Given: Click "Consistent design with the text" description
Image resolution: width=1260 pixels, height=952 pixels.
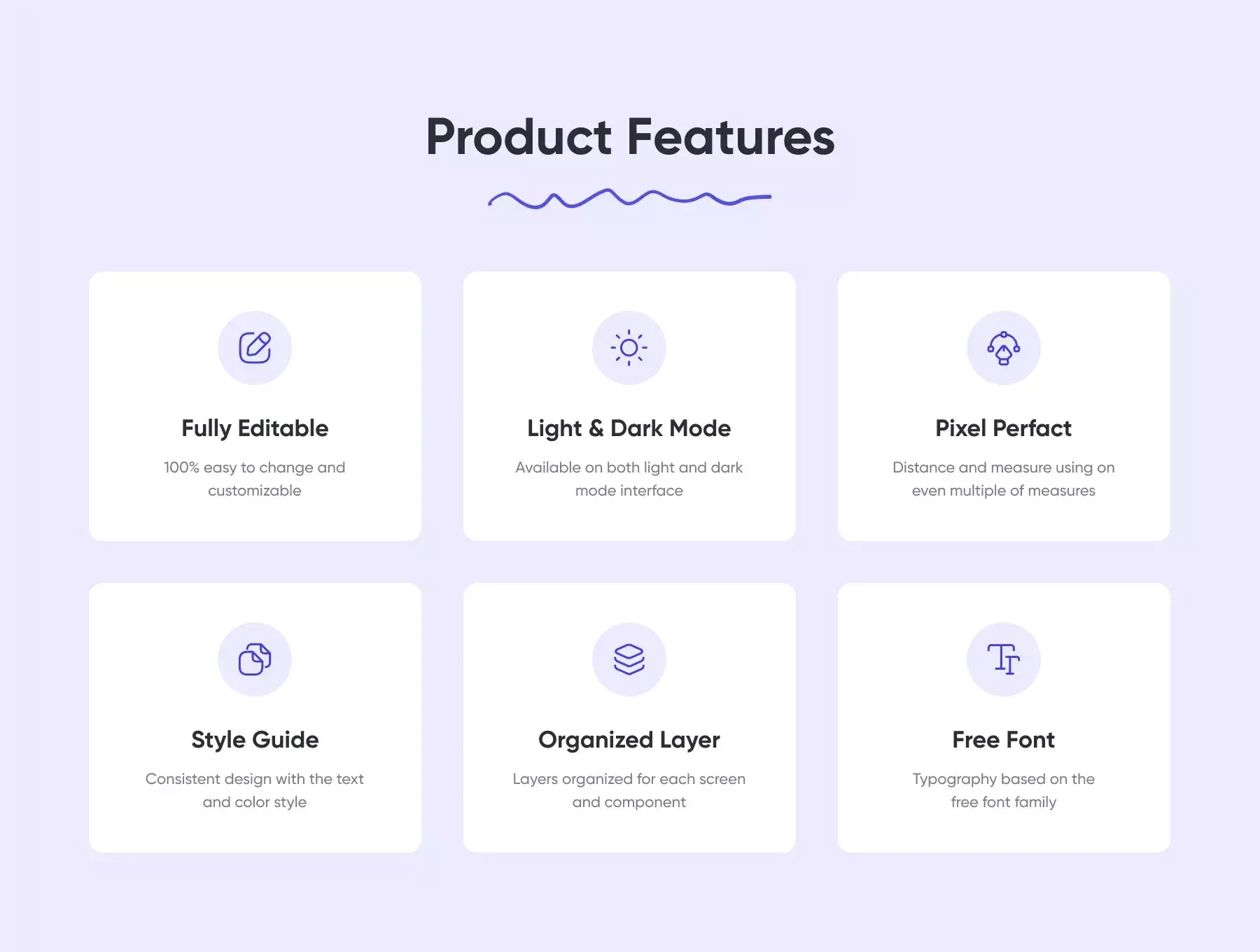Looking at the screenshot, I should click(255, 779).
